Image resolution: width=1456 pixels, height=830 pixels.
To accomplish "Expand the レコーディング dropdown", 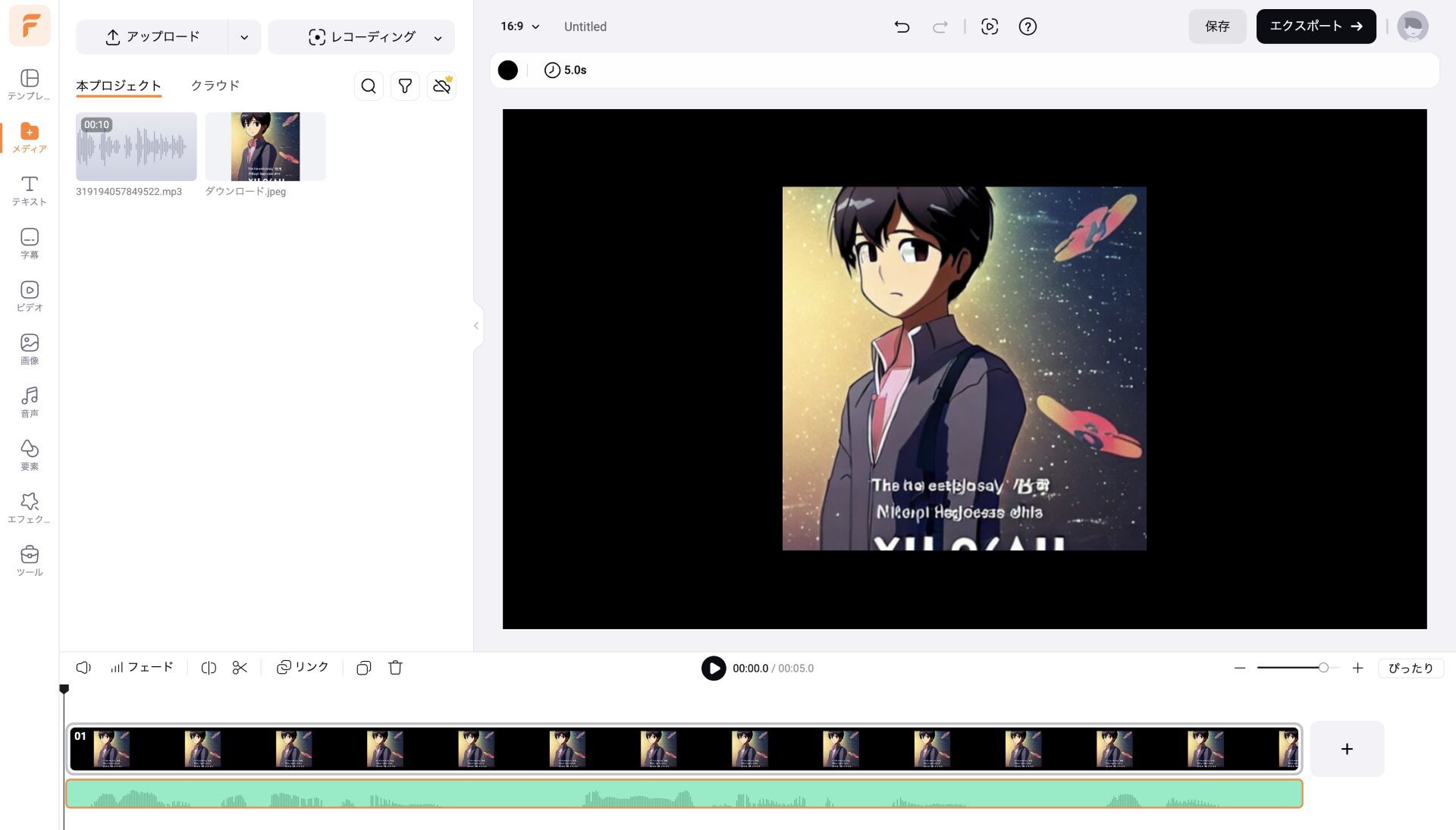I will pyautogui.click(x=438, y=37).
